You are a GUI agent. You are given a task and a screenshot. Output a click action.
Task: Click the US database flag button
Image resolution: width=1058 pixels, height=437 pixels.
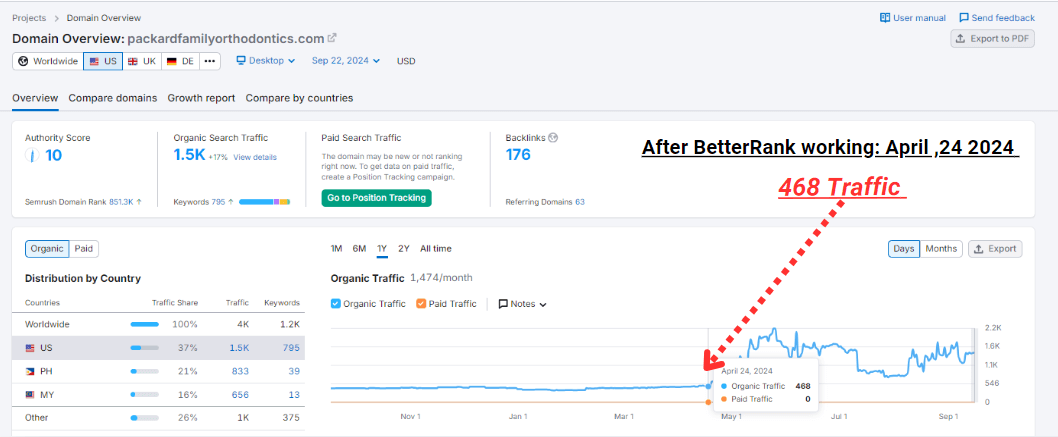pos(103,61)
